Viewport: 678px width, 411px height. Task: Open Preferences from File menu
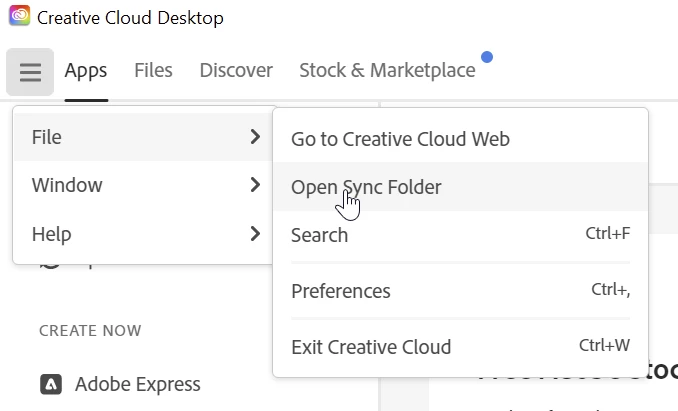click(x=461, y=291)
